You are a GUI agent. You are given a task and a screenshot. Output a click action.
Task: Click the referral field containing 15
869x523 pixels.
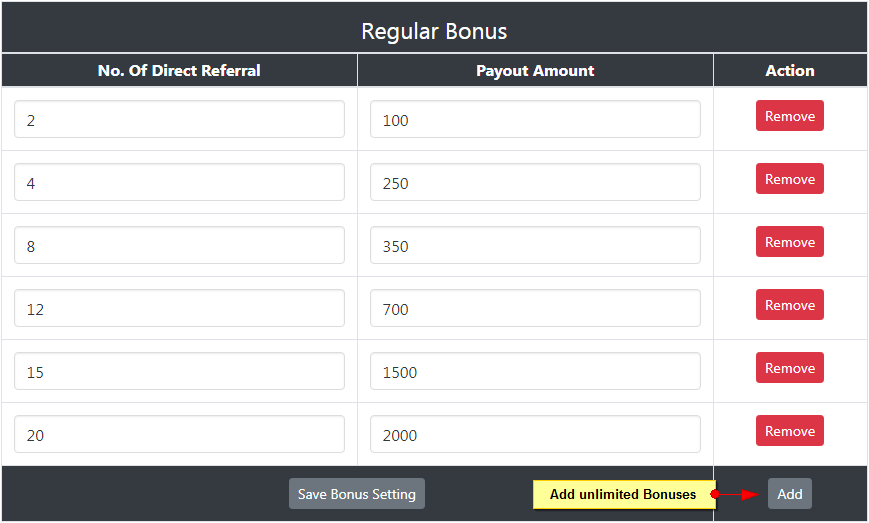click(179, 372)
